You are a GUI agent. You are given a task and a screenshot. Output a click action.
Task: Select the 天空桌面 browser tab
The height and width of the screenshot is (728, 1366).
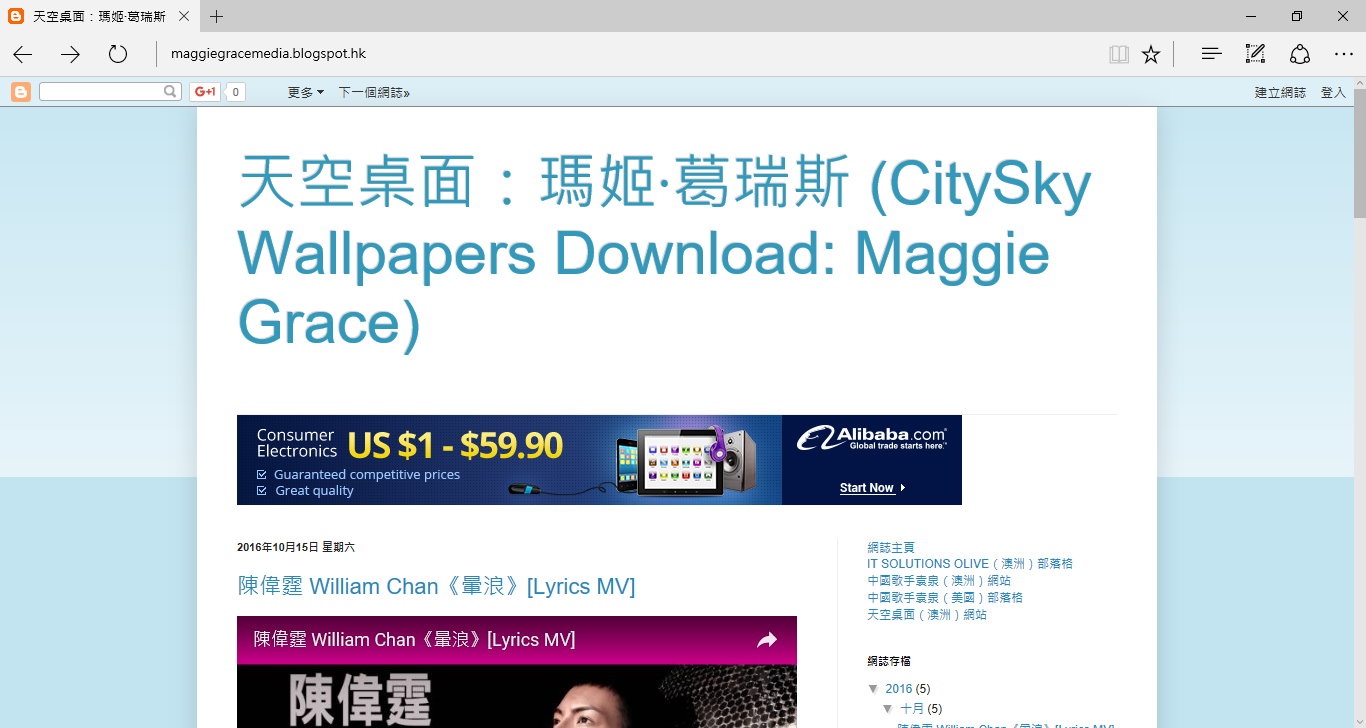[98, 16]
